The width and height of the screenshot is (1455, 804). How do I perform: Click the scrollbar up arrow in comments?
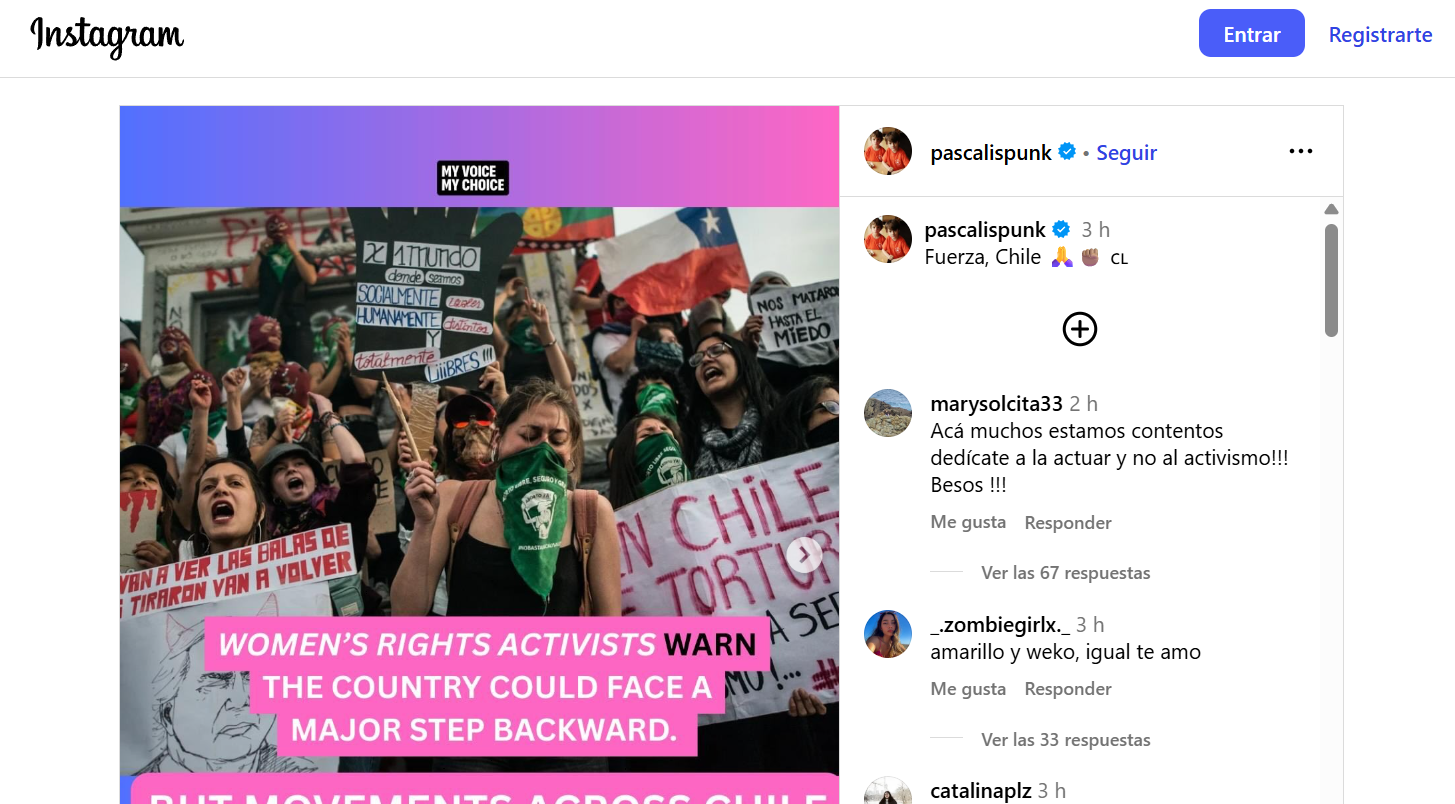[x=1331, y=209]
